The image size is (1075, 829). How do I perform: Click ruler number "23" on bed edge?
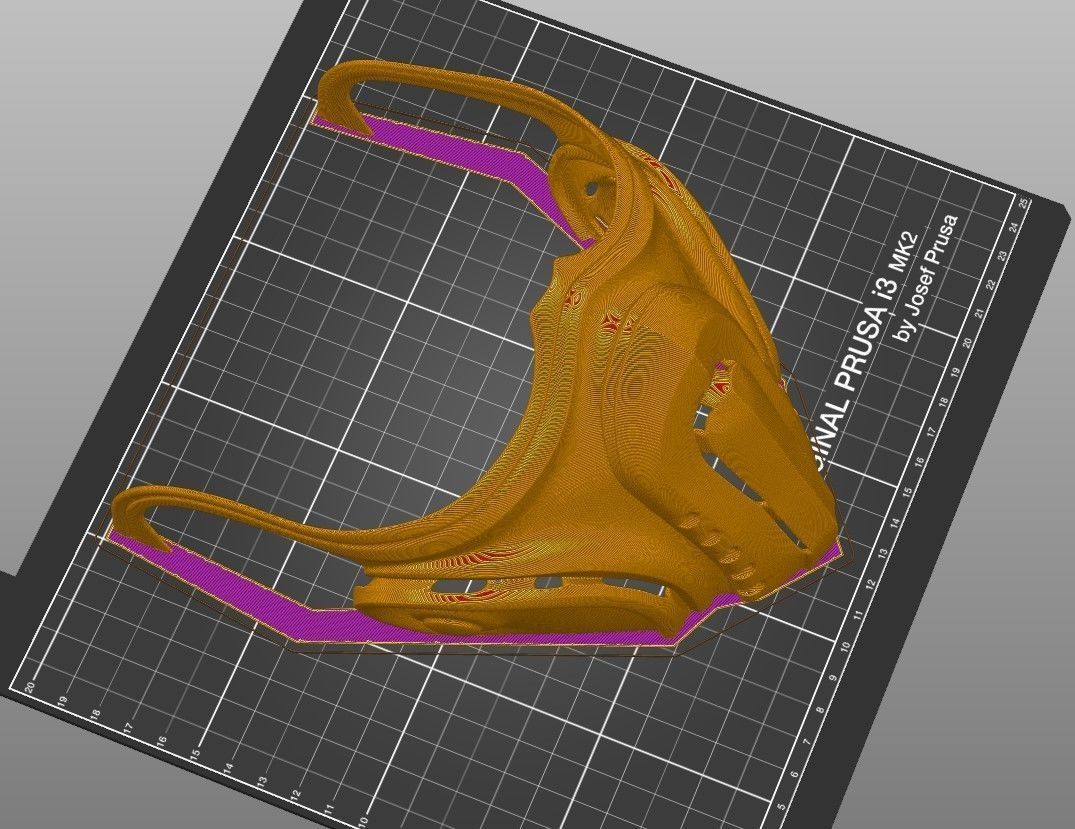pyautogui.click(x=1003, y=256)
